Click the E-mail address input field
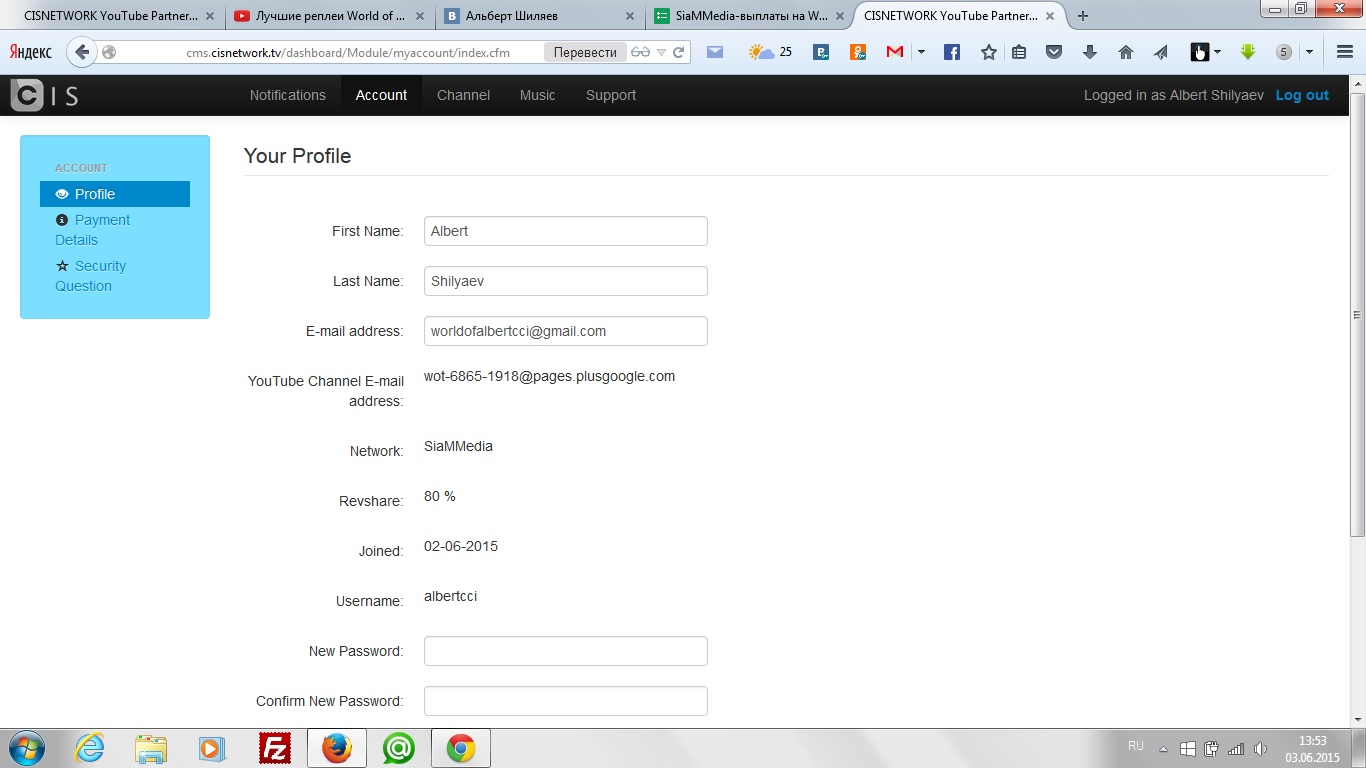Image resolution: width=1366 pixels, height=768 pixels. point(566,331)
